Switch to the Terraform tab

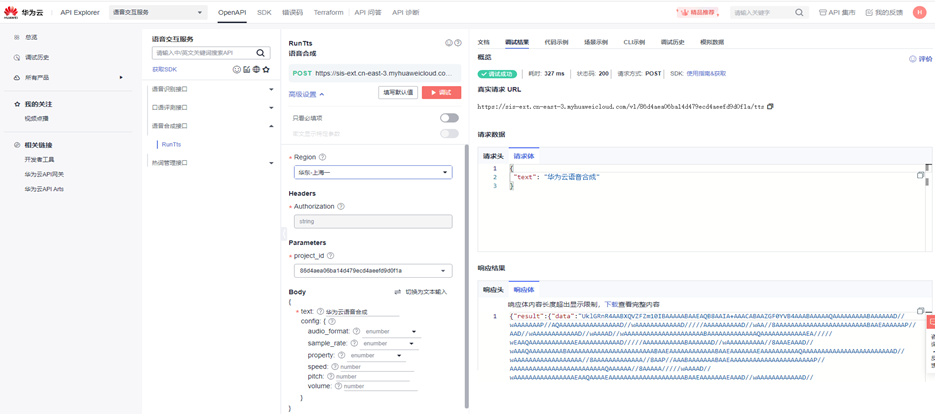tap(329, 12)
